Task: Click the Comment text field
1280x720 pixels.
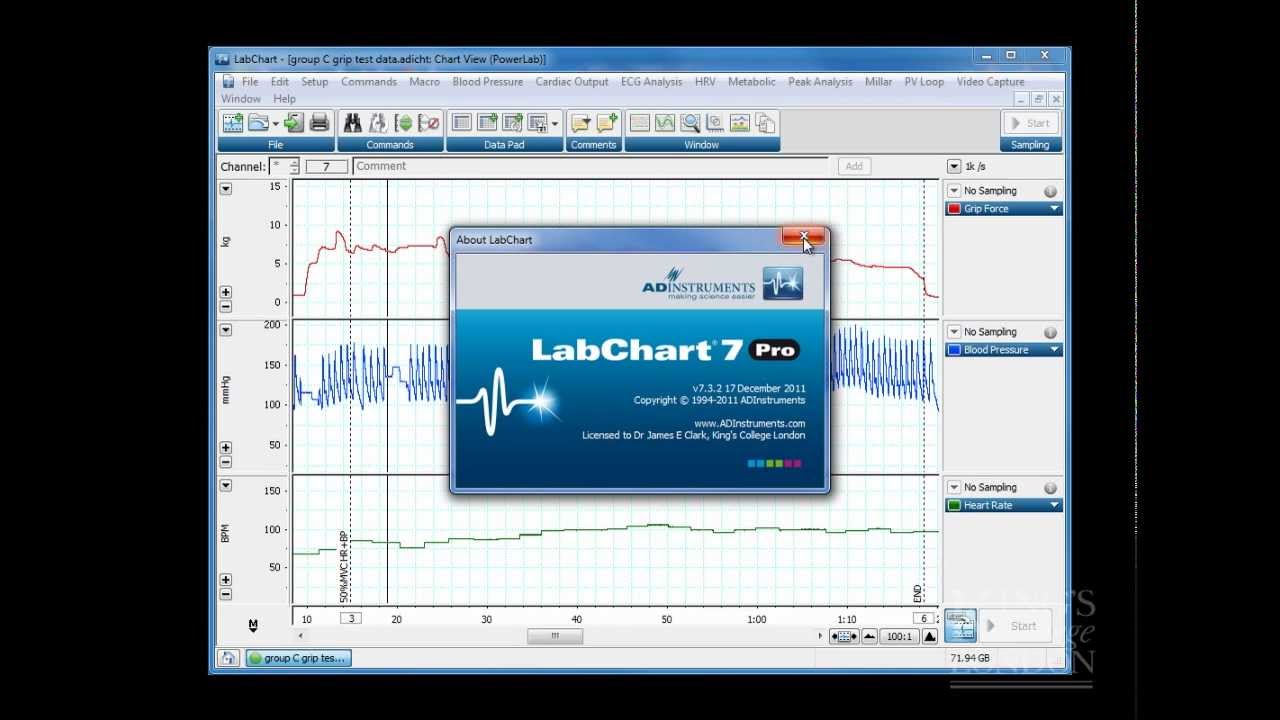Action: 592,166
